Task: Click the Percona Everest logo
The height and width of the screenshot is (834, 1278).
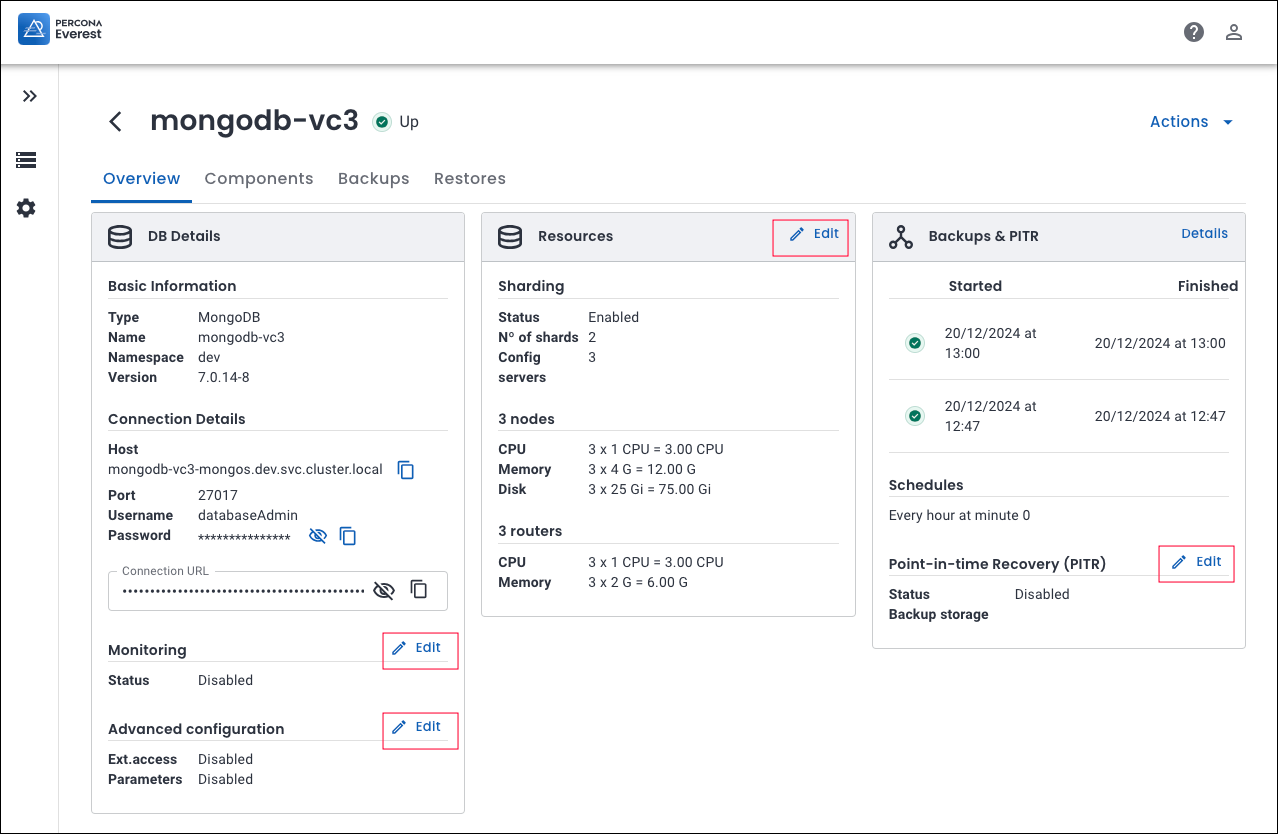Action: coord(61,30)
